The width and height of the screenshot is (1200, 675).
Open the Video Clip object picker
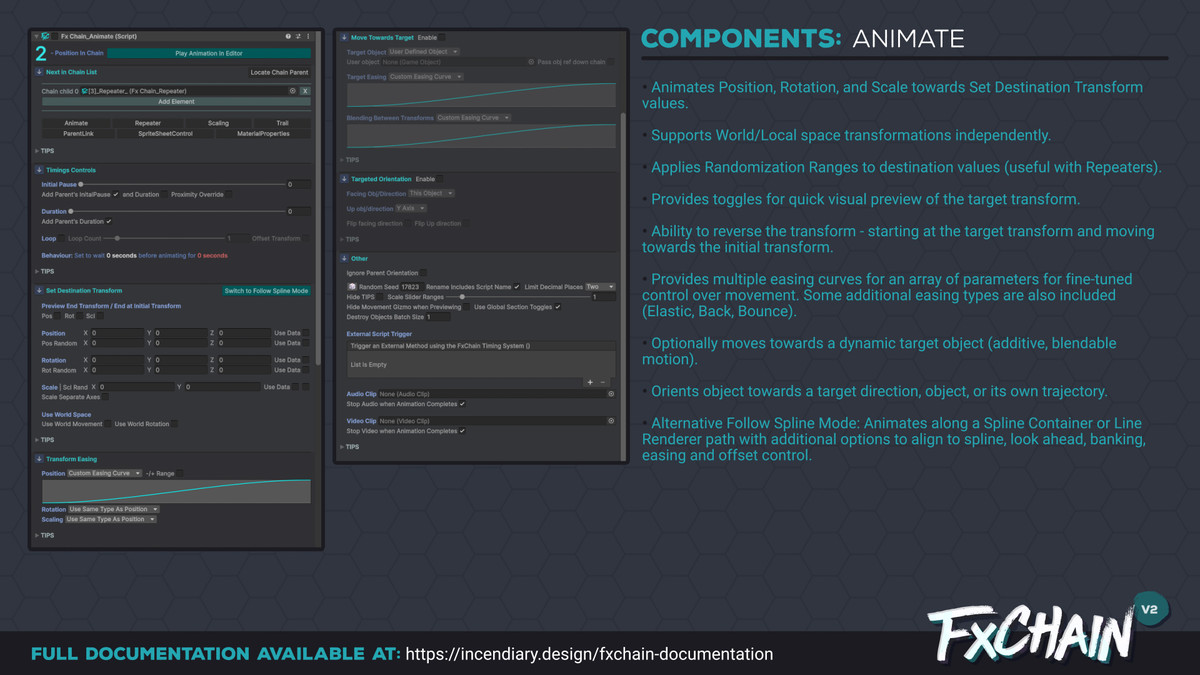(x=611, y=421)
